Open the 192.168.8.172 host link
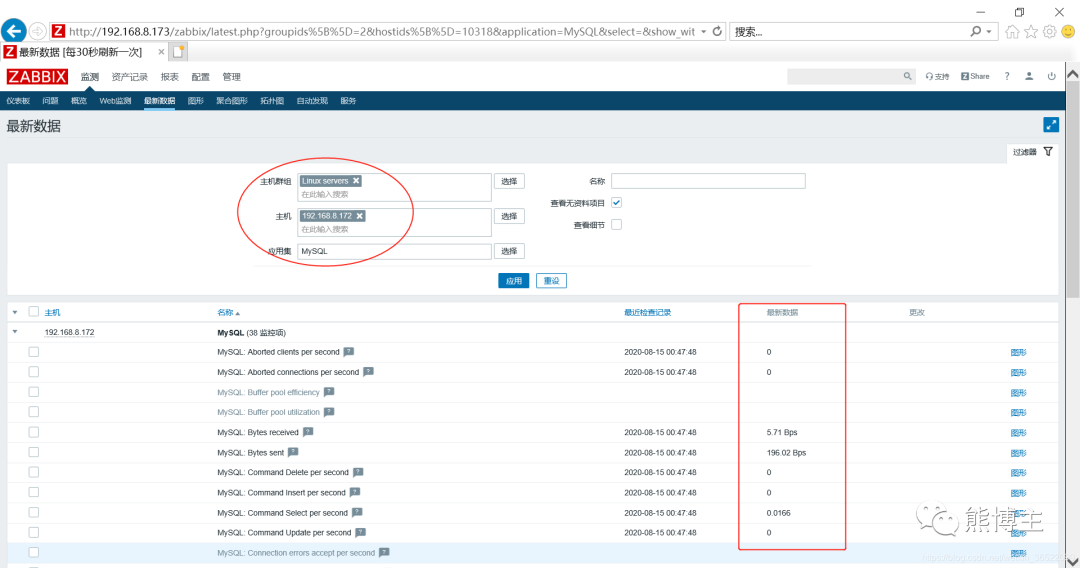The height and width of the screenshot is (568, 1080). pos(70,333)
